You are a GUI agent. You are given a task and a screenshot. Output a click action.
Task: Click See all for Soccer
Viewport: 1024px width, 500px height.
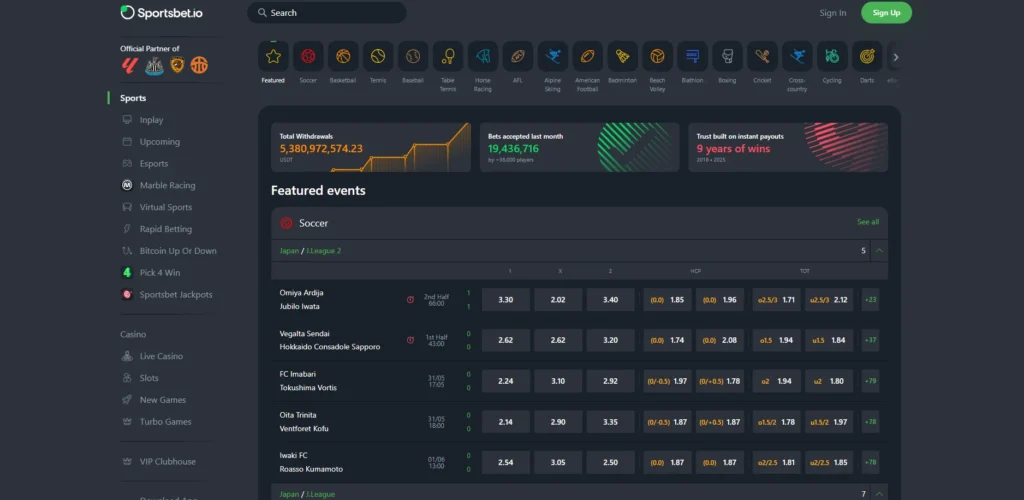pyautogui.click(x=868, y=222)
